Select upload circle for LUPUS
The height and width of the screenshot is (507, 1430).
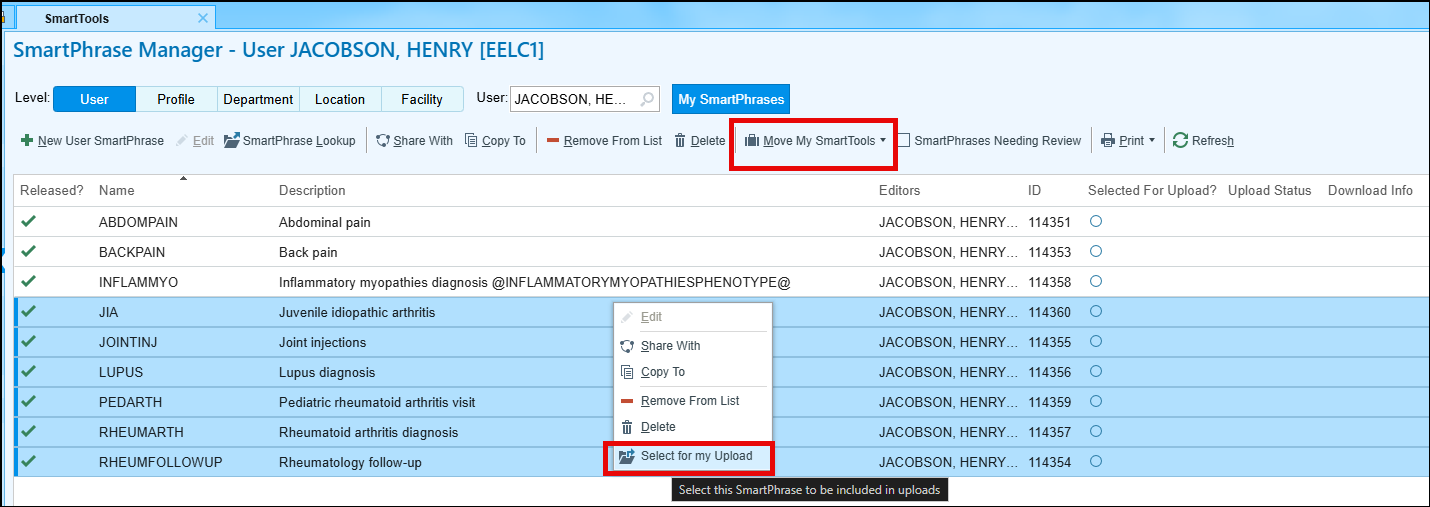(1095, 371)
